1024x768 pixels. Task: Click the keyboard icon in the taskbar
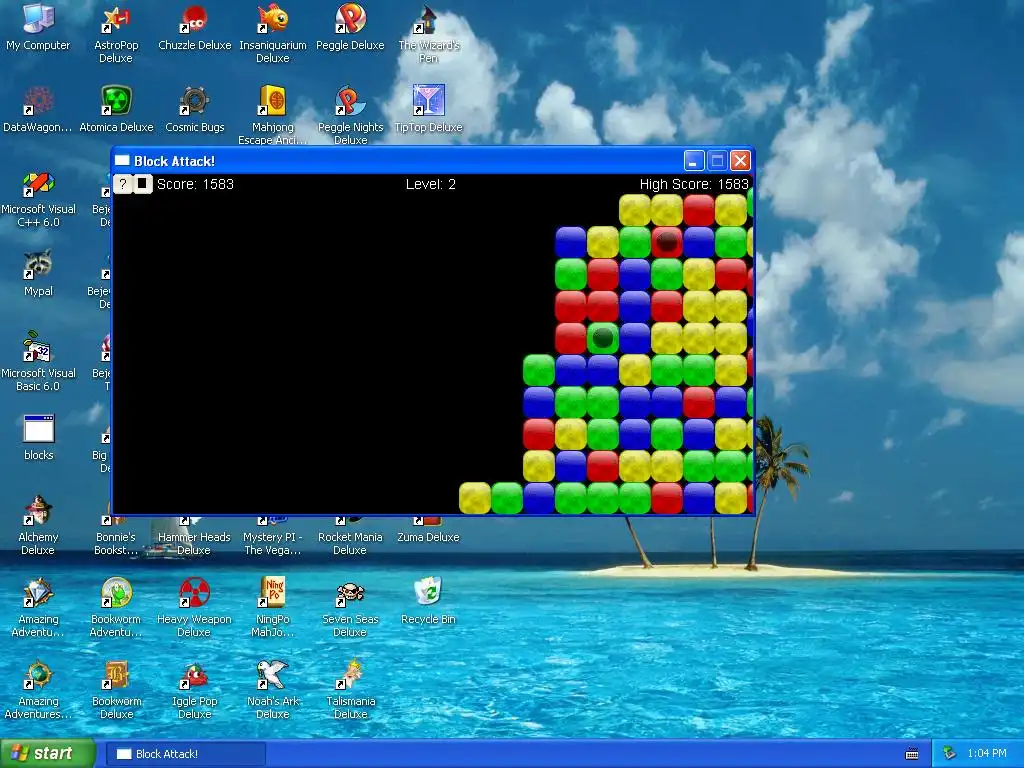click(x=912, y=754)
